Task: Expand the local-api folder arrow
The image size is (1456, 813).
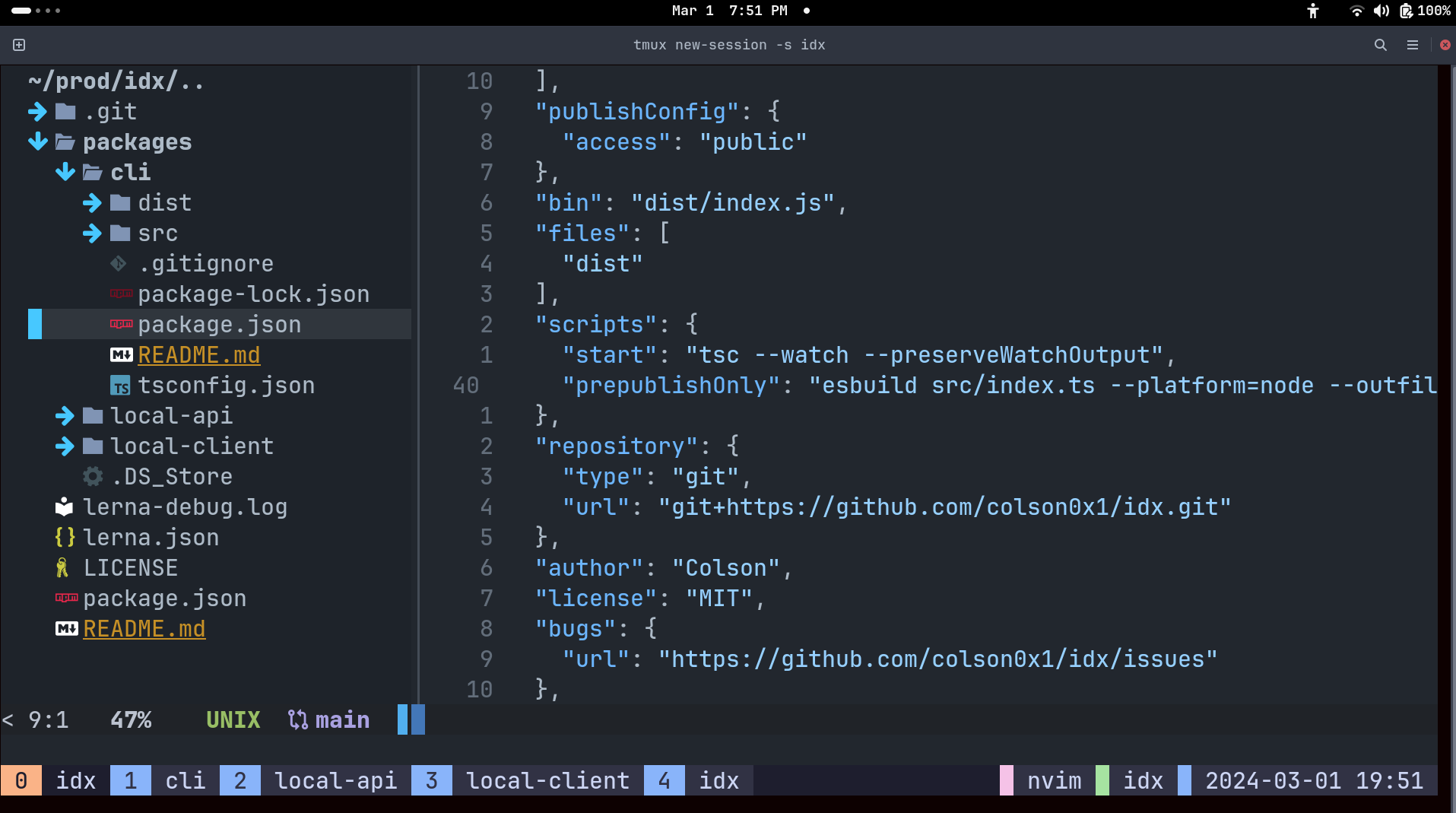Action: tap(65, 416)
